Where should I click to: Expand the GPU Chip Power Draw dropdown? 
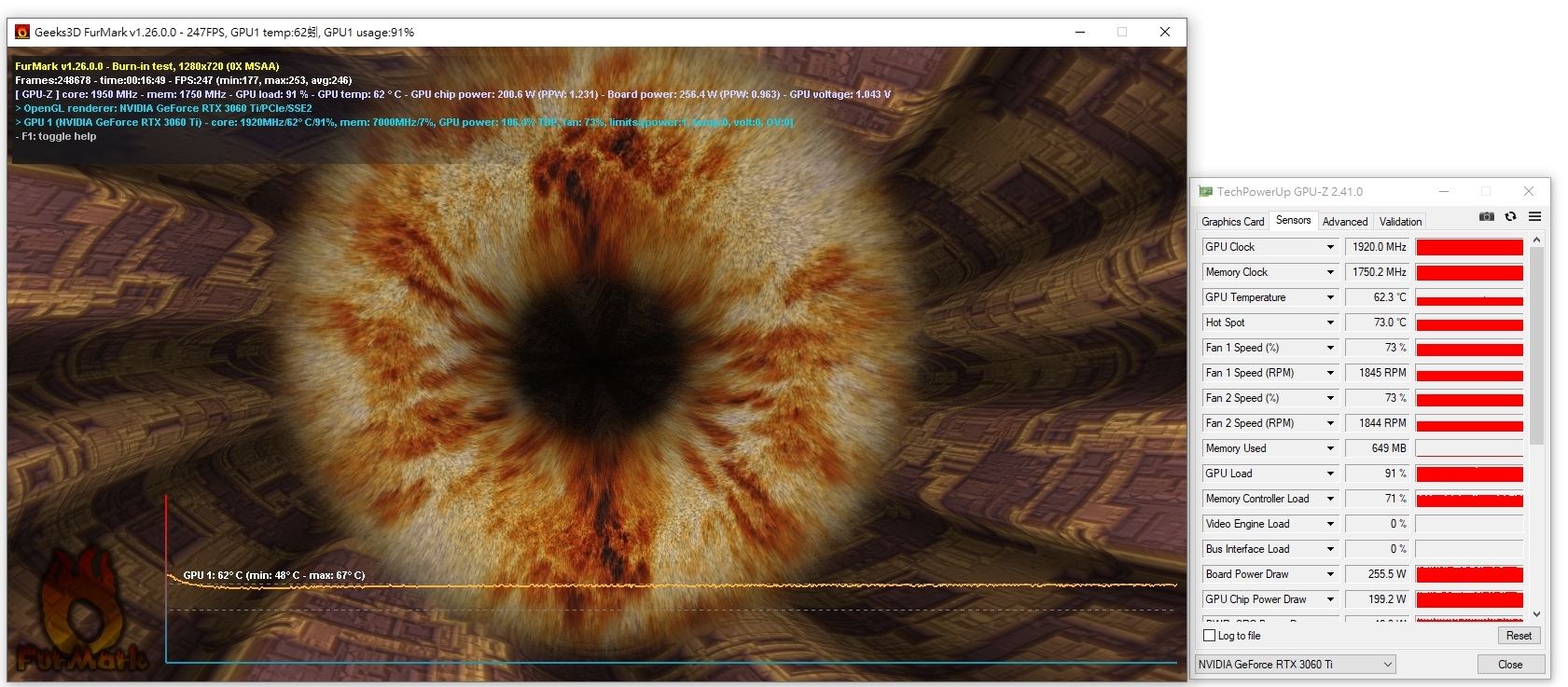(1330, 599)
